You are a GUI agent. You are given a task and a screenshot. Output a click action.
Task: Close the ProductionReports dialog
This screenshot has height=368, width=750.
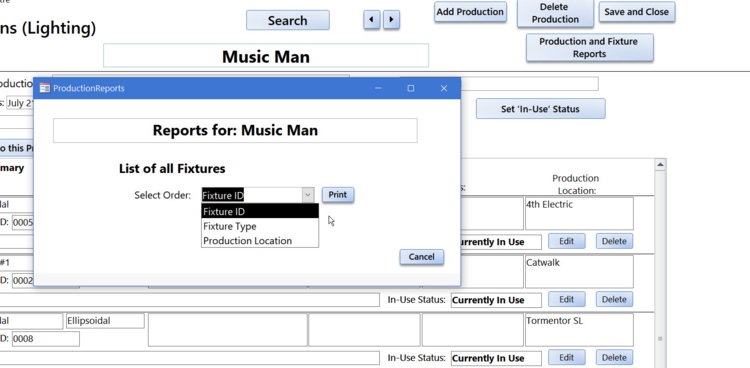(x=443, y=88)
